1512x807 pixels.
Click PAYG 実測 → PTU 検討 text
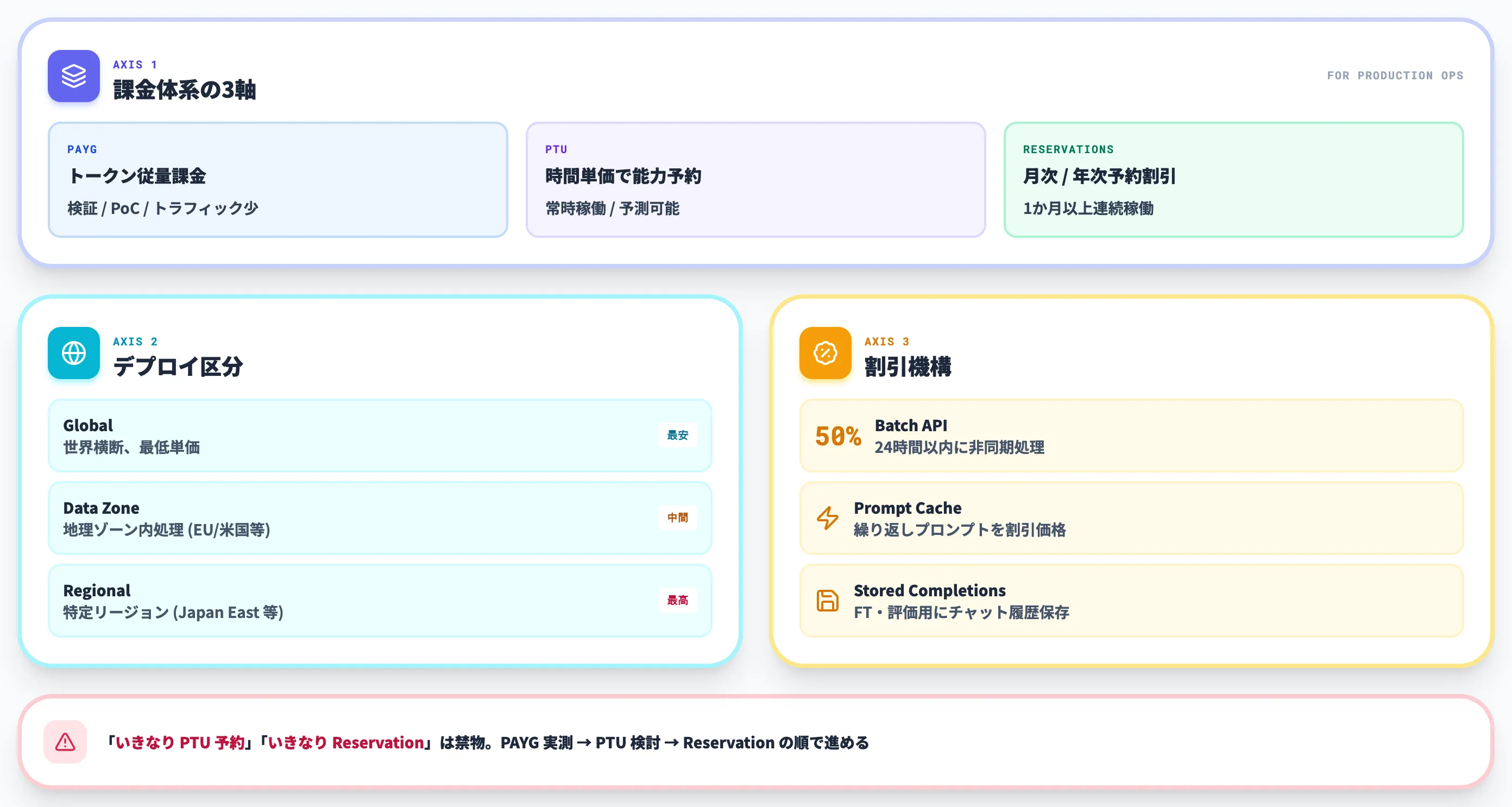coord(581,742)
